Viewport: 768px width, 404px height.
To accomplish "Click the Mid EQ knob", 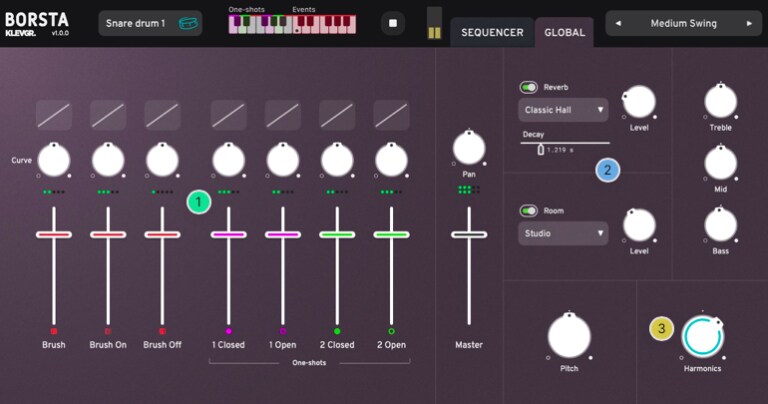I will click(x=720, y=163).
